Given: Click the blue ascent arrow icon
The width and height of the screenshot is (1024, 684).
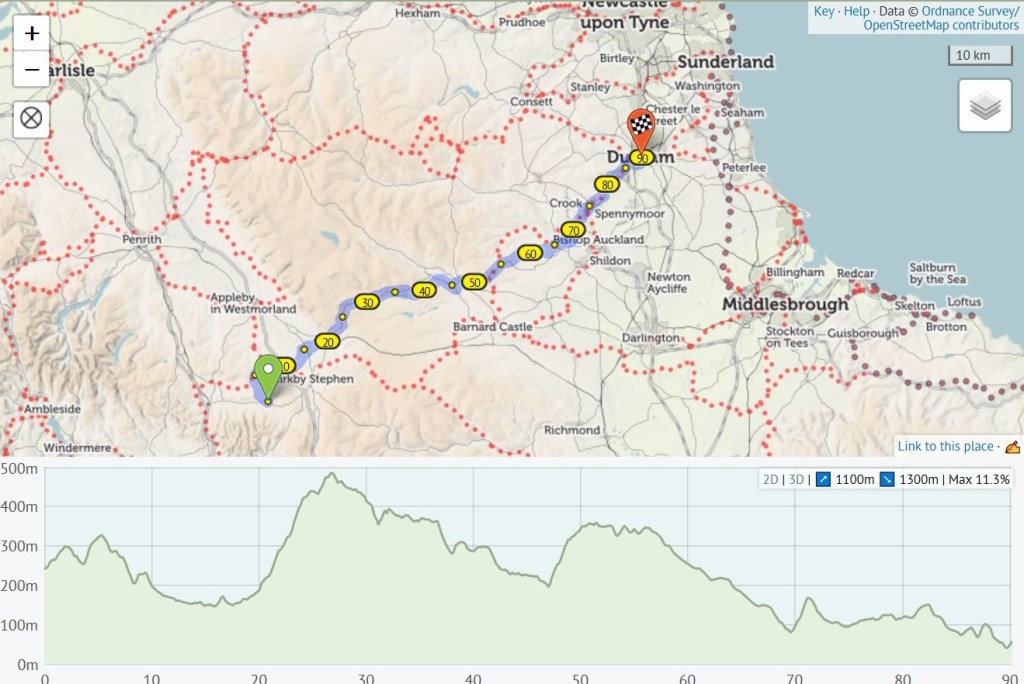Looking at the screenshot, I should click(825, 480).
